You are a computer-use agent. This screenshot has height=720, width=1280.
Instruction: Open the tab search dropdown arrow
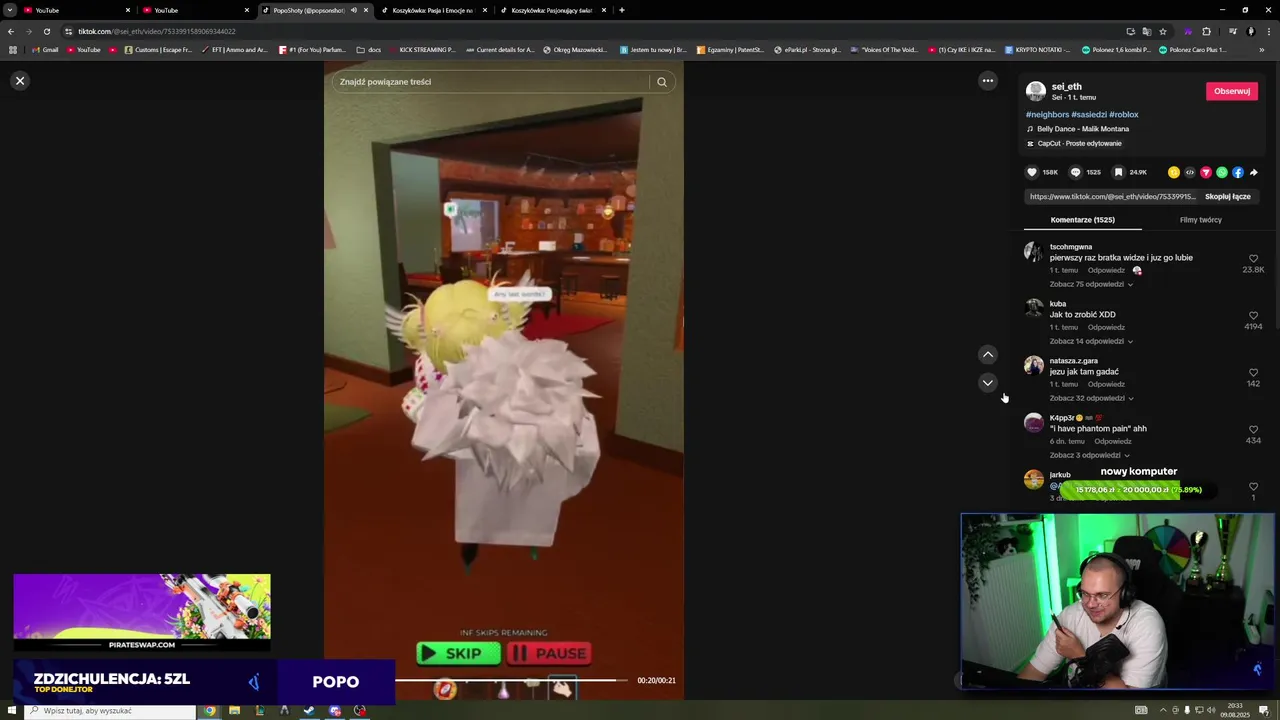click(9, 10)
